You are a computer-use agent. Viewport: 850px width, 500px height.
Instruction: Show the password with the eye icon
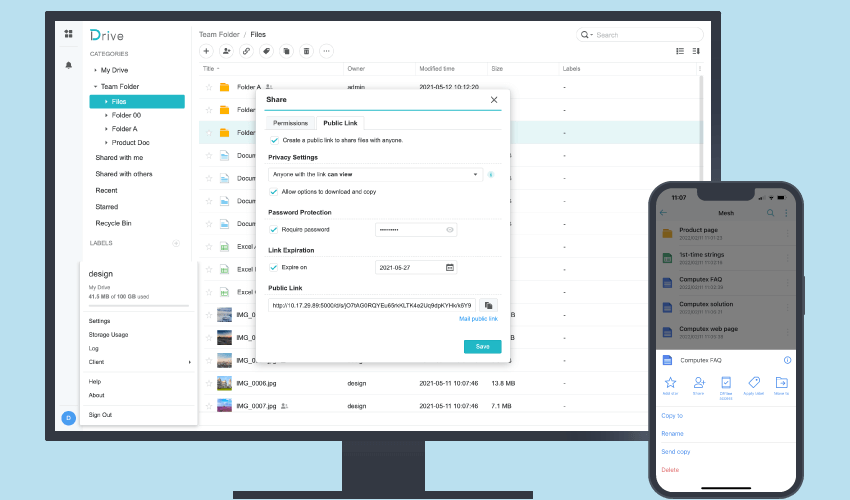450,229
